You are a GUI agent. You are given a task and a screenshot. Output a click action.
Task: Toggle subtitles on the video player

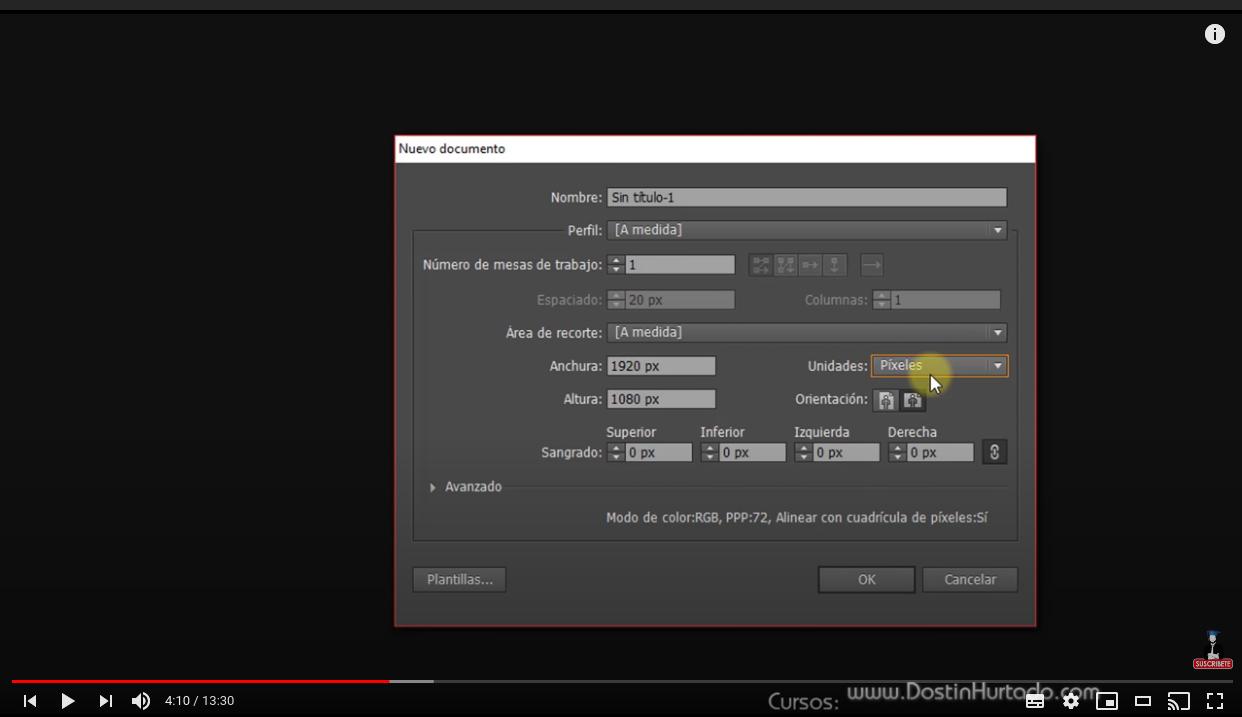1035,701
